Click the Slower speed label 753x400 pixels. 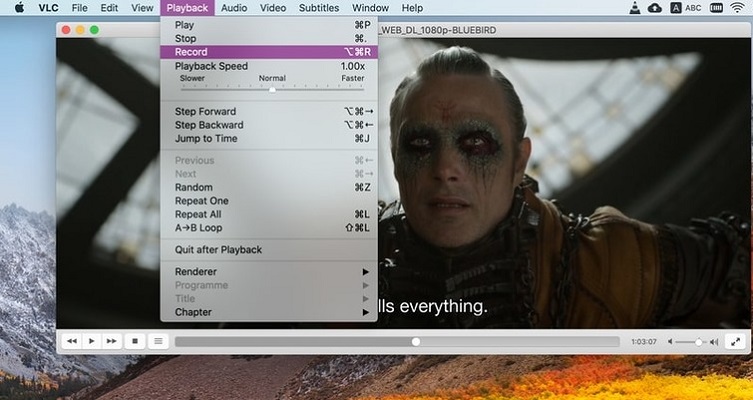(x=192, y=78)
